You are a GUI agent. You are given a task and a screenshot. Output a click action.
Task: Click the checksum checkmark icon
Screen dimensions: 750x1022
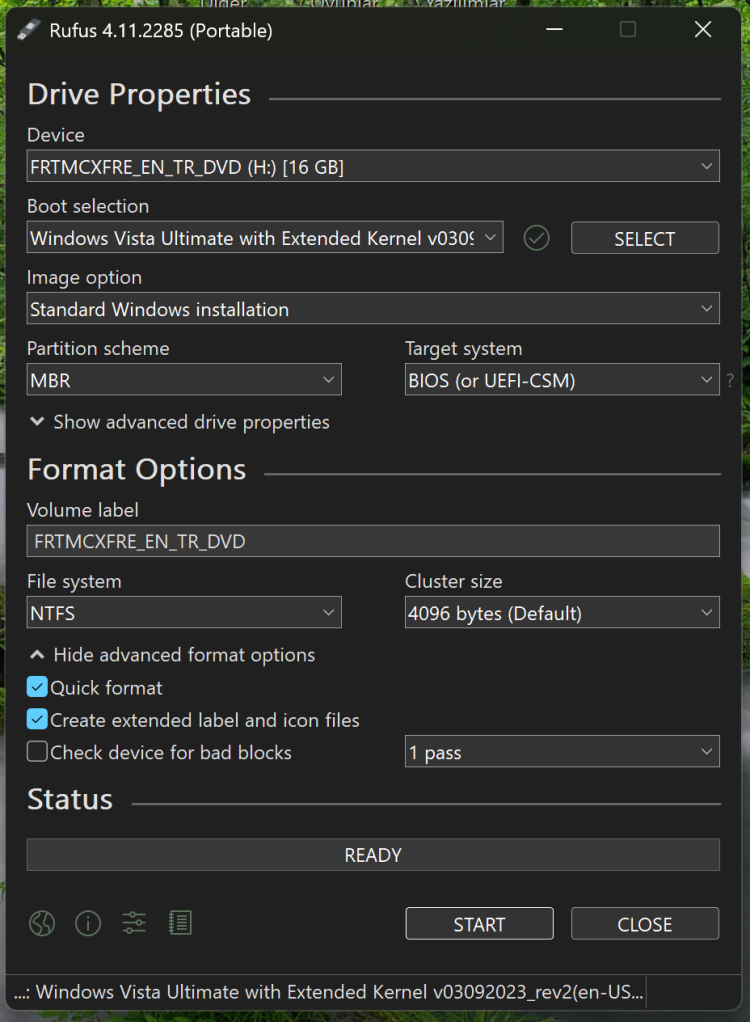(x=537, y=238)
